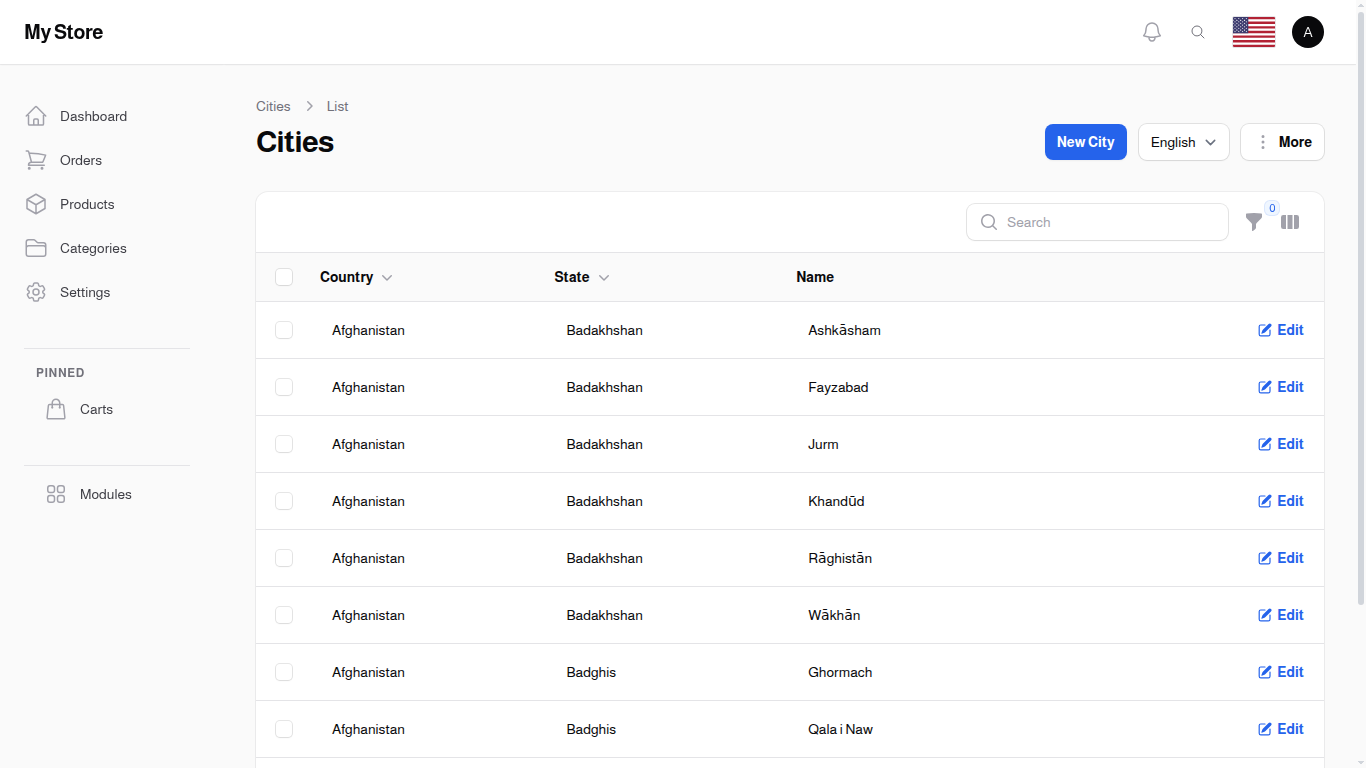Open the notifications bell icon
This screenshot has height=768, width=1366.
point(1152,32)
